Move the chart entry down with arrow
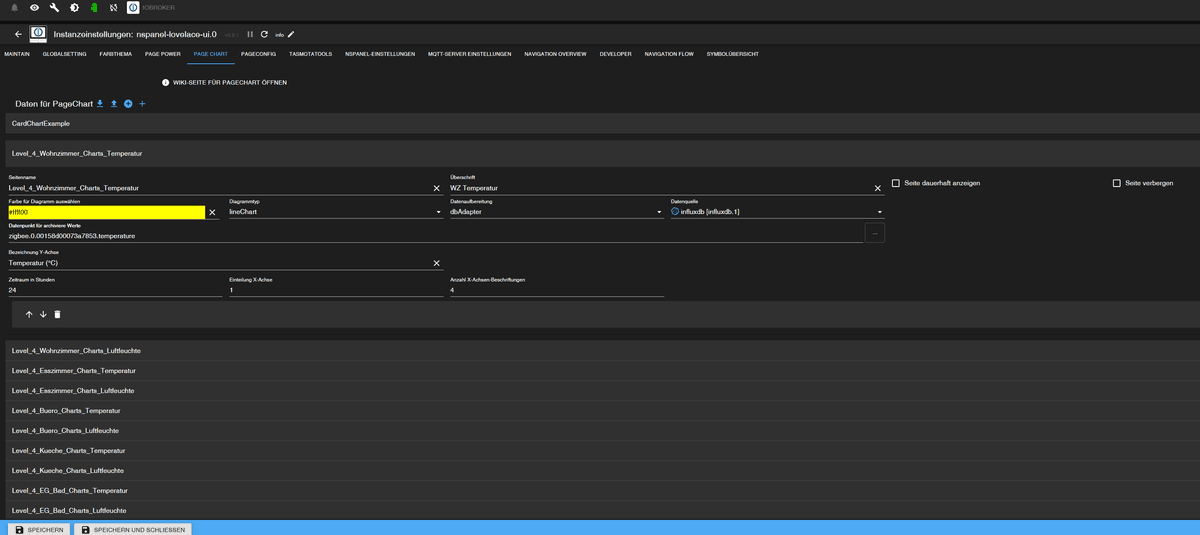The width and height of the screenshot is (1200, 535). click(43, 314)
